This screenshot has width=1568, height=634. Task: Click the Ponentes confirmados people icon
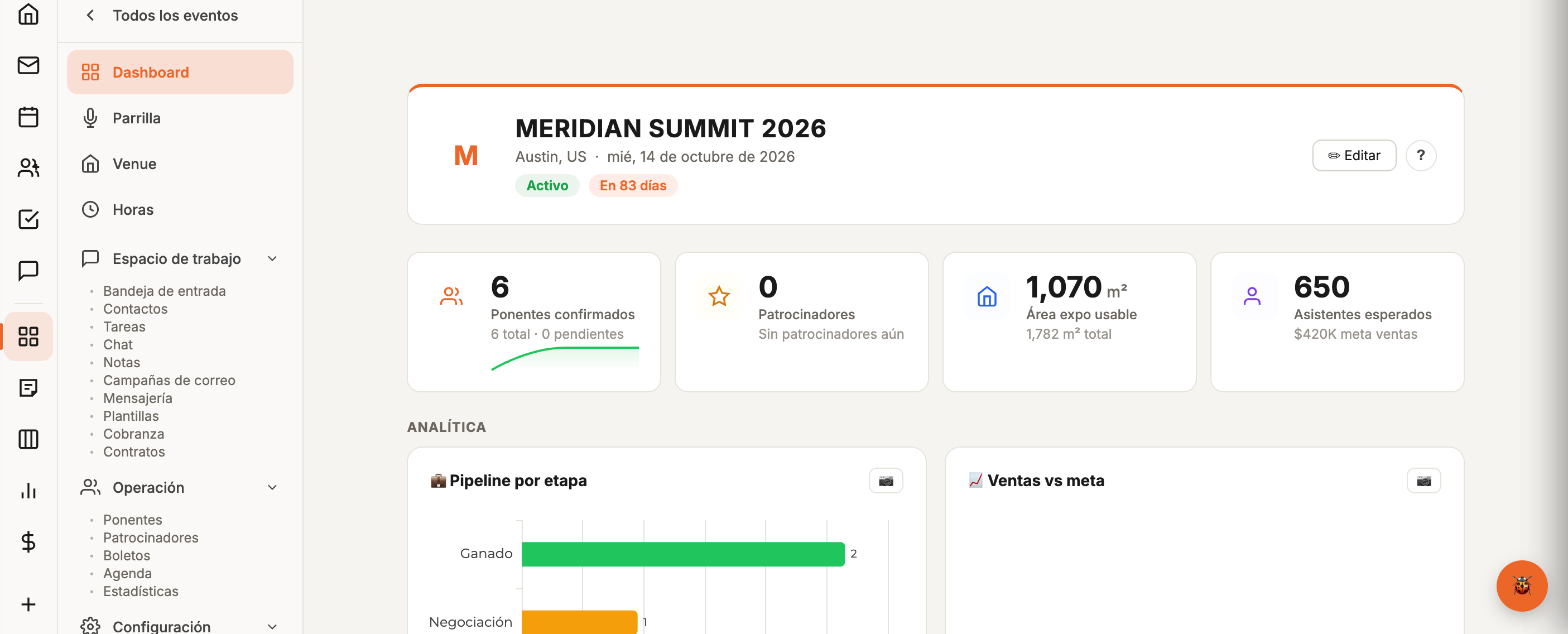click(451, 296)
